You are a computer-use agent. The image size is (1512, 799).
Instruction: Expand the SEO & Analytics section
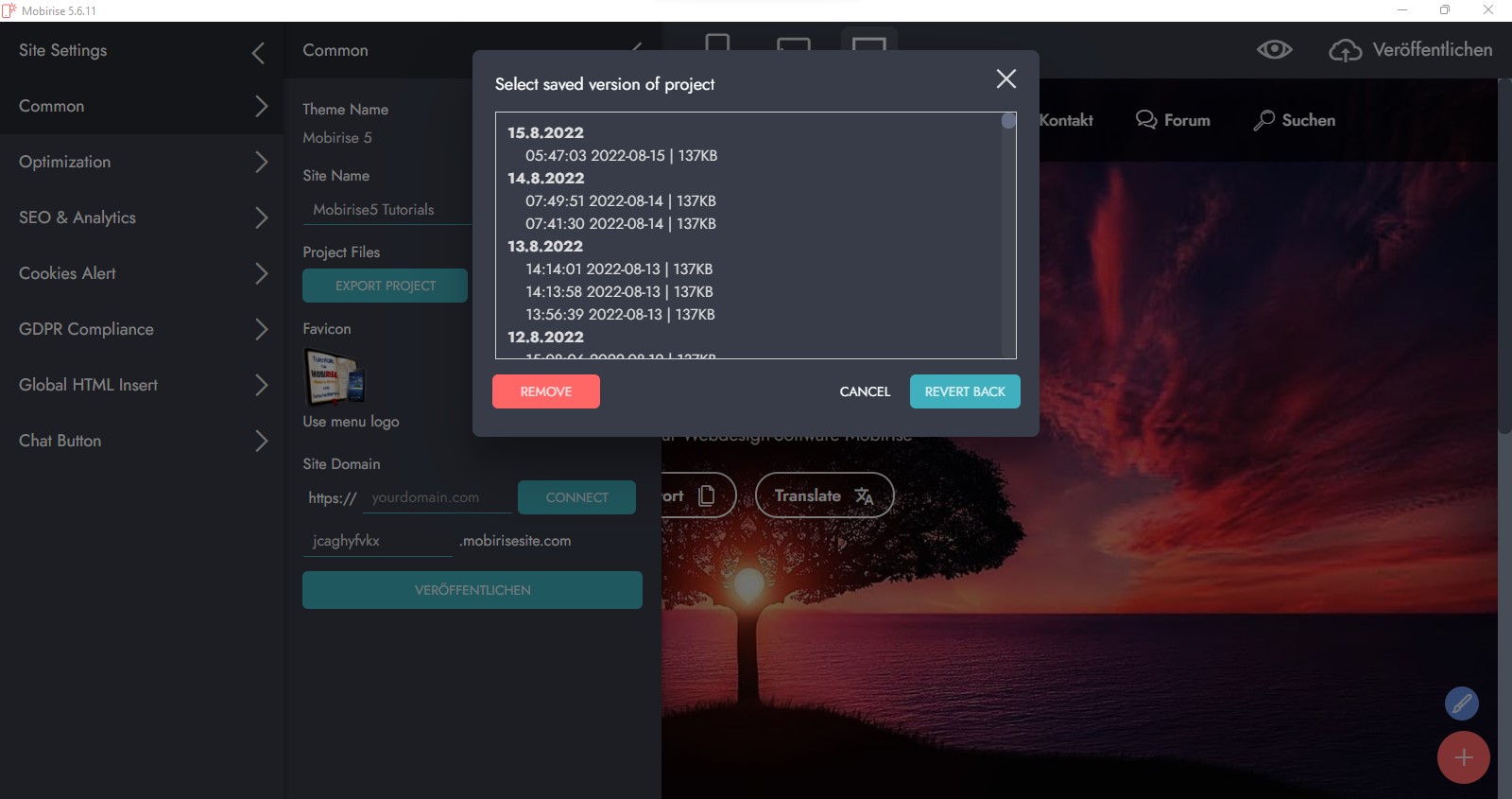[x=142, y=217]
